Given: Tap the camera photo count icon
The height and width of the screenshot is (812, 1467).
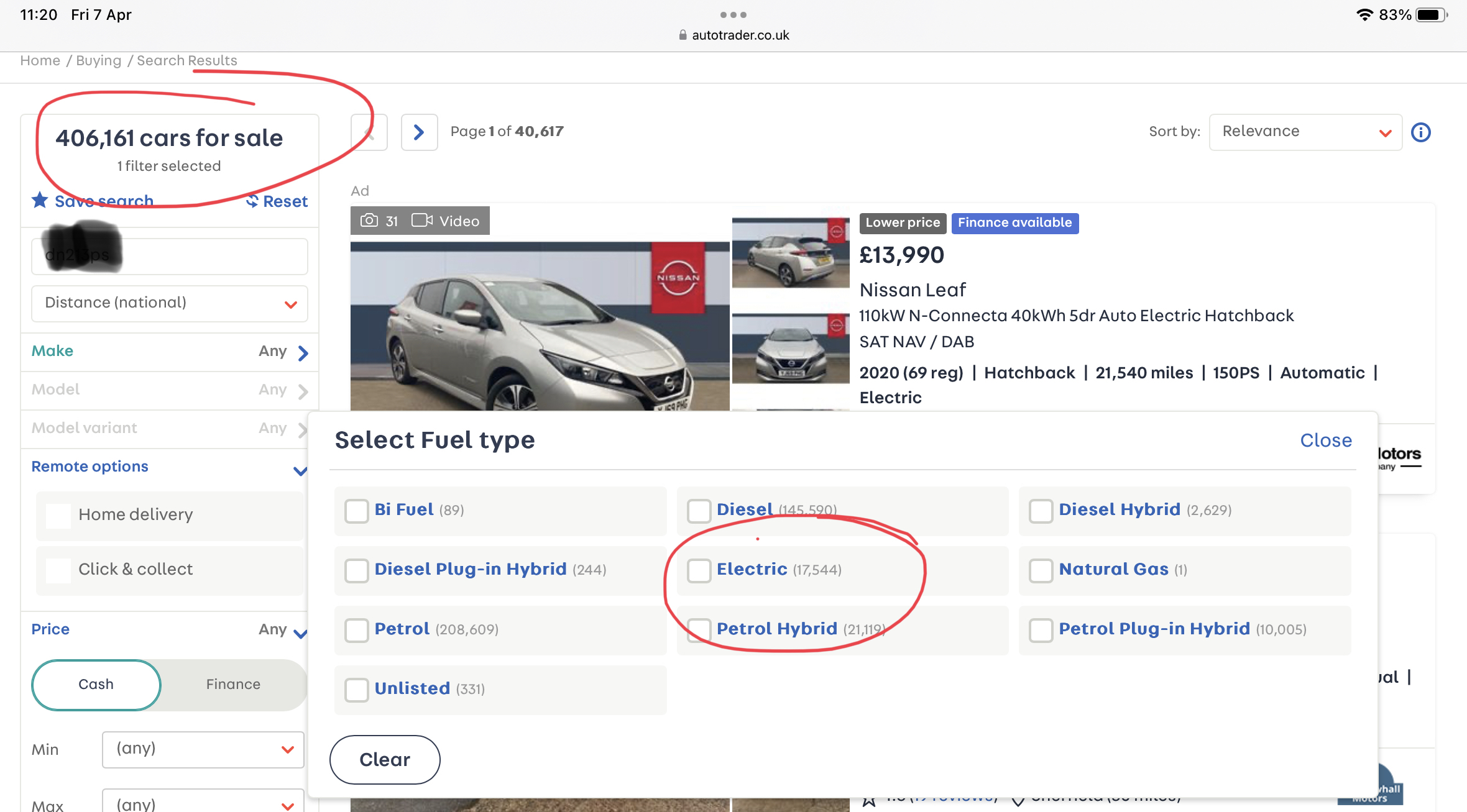Looking at the screenshot, I should [369, 221].
